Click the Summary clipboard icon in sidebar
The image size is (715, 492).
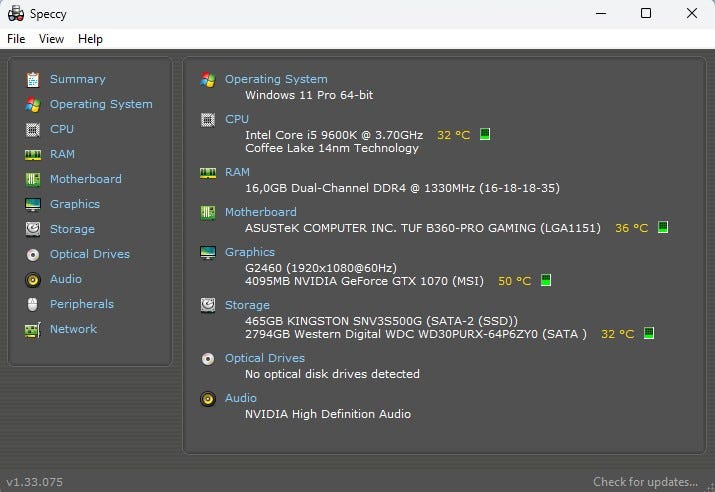pos(33,80)
